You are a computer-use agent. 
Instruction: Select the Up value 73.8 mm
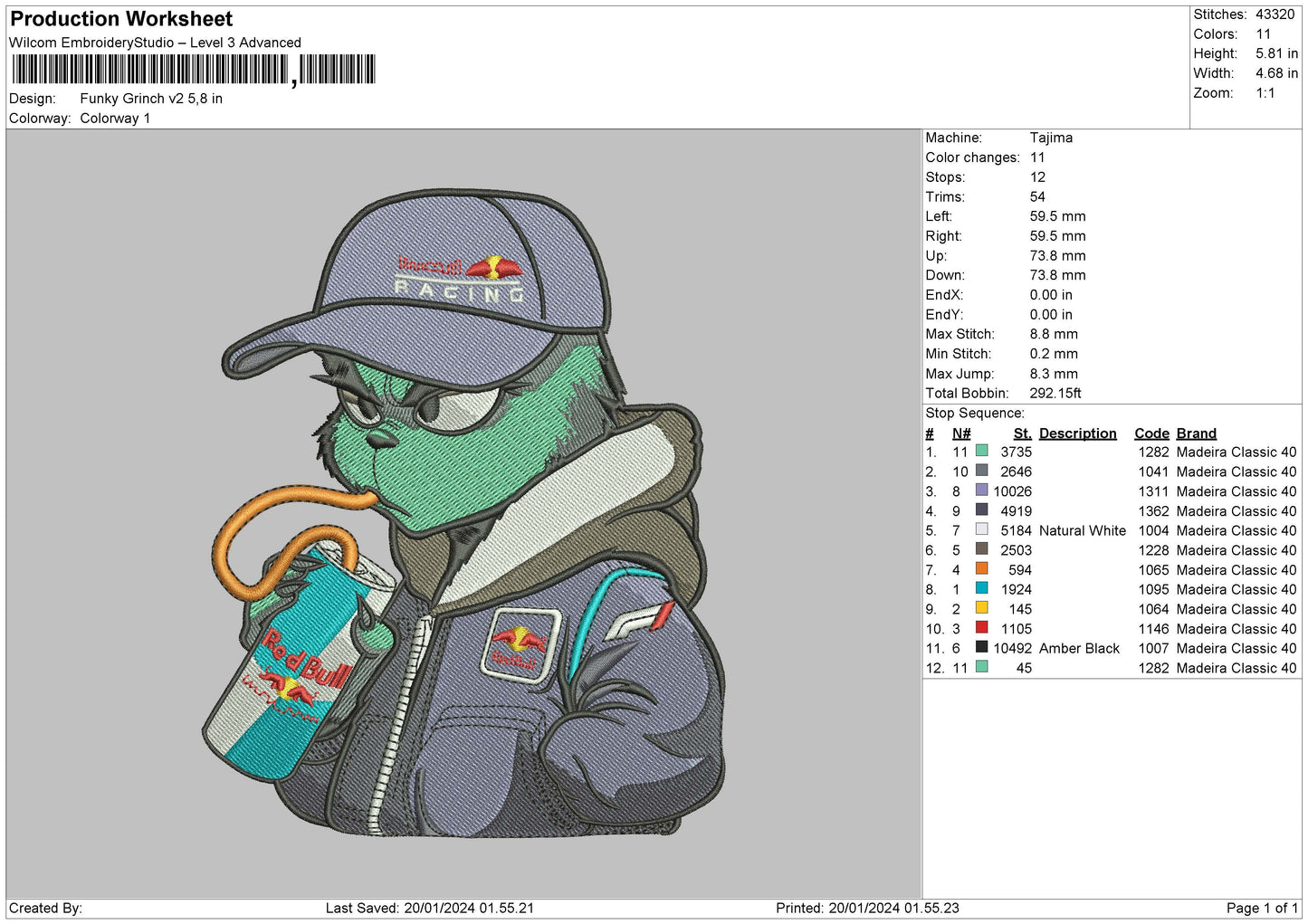point(1057,255)
